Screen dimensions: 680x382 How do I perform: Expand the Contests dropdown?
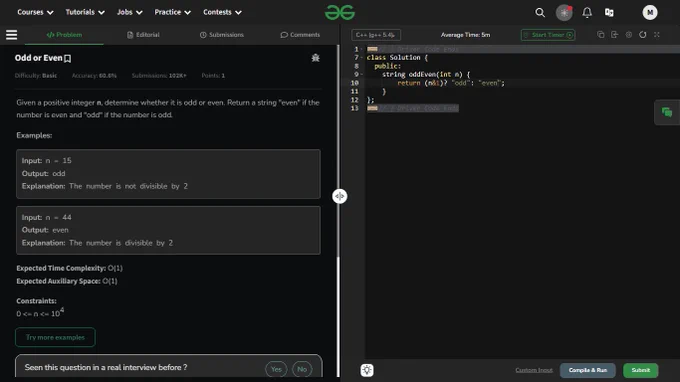click(x=222, y=12)
